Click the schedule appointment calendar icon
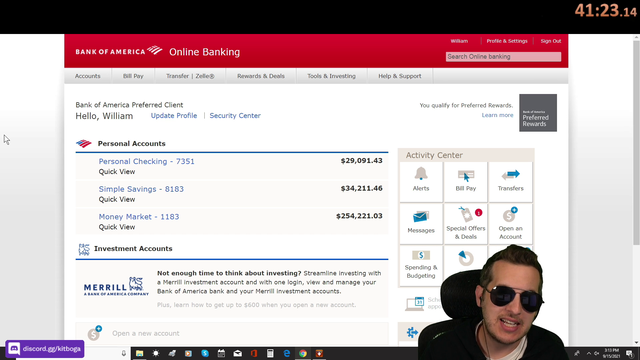The width and height of the screenshot is (640, 360). 416,304
